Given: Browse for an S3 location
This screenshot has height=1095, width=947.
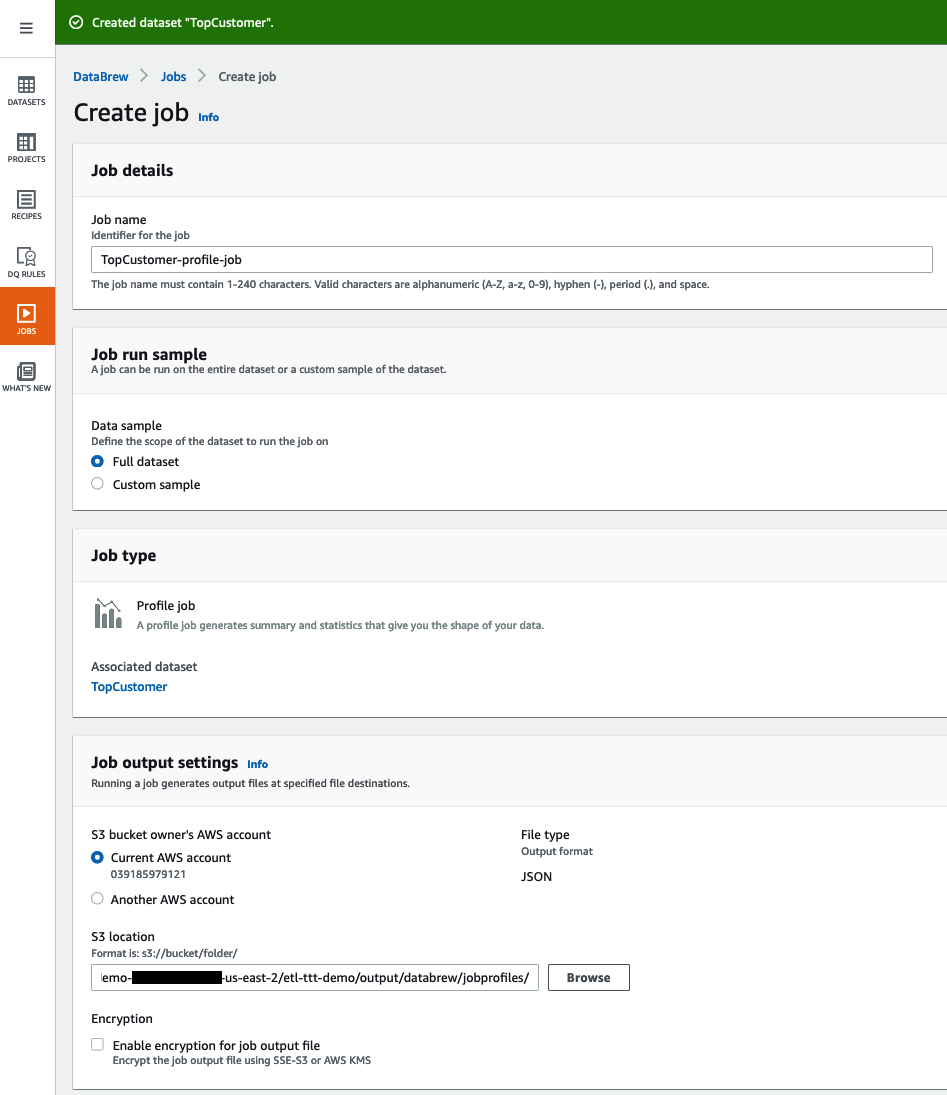Looking at the screenshot, I should tap(589, 978).
